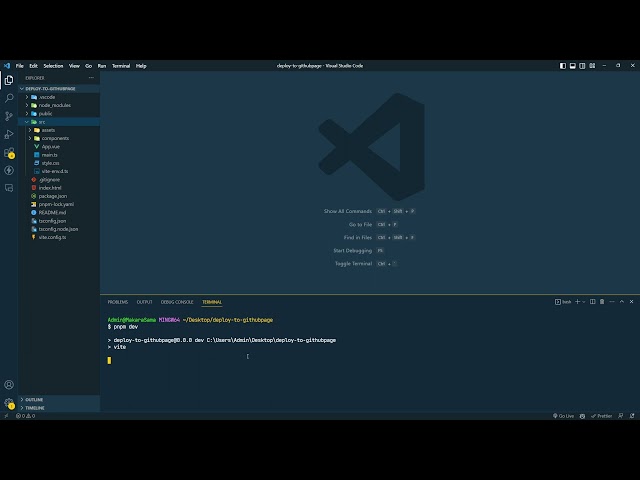
Task: Split the terminal
Action: coord(592,302)
